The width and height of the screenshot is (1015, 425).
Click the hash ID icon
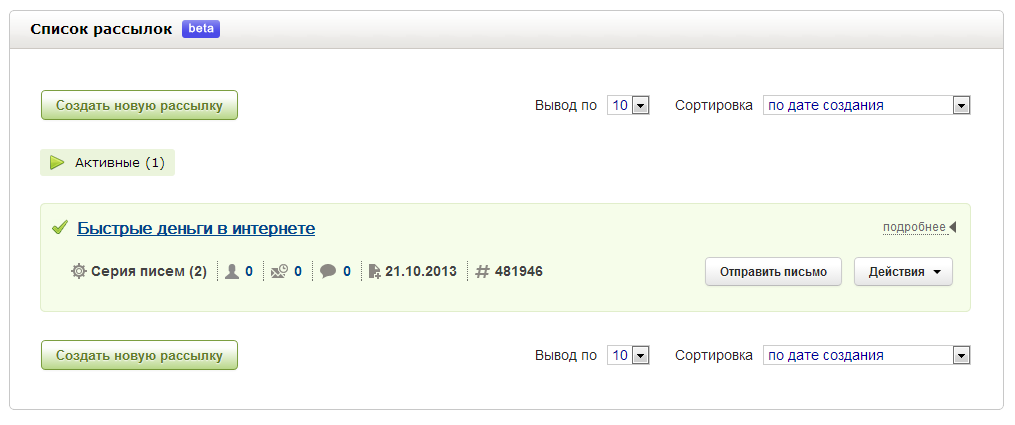481,271
